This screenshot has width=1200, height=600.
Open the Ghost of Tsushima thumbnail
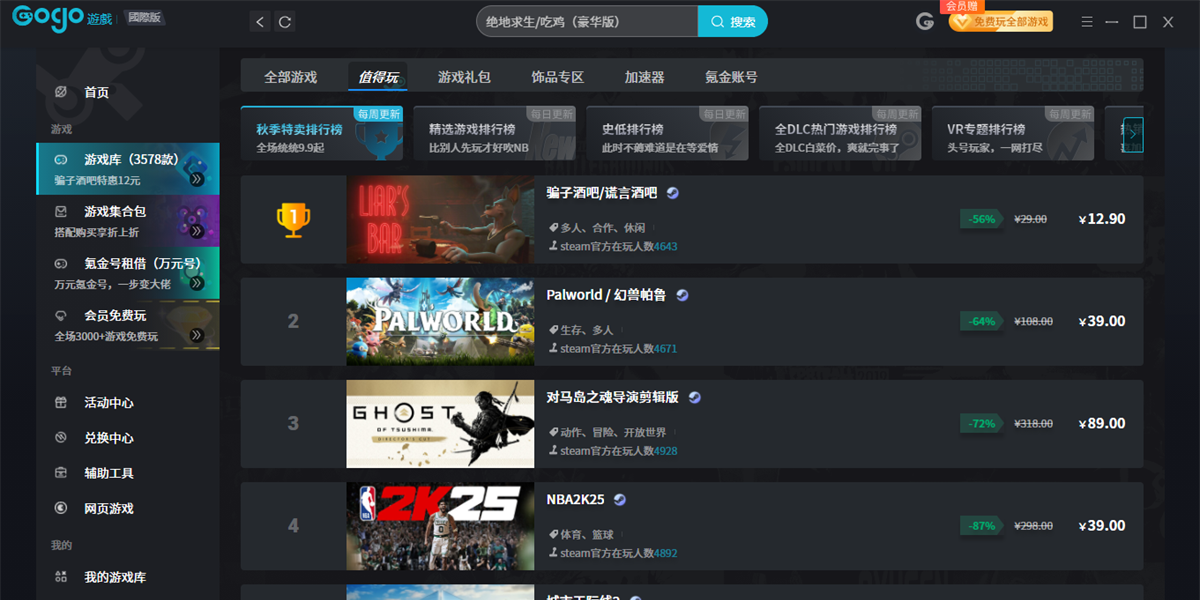point(440,424)
